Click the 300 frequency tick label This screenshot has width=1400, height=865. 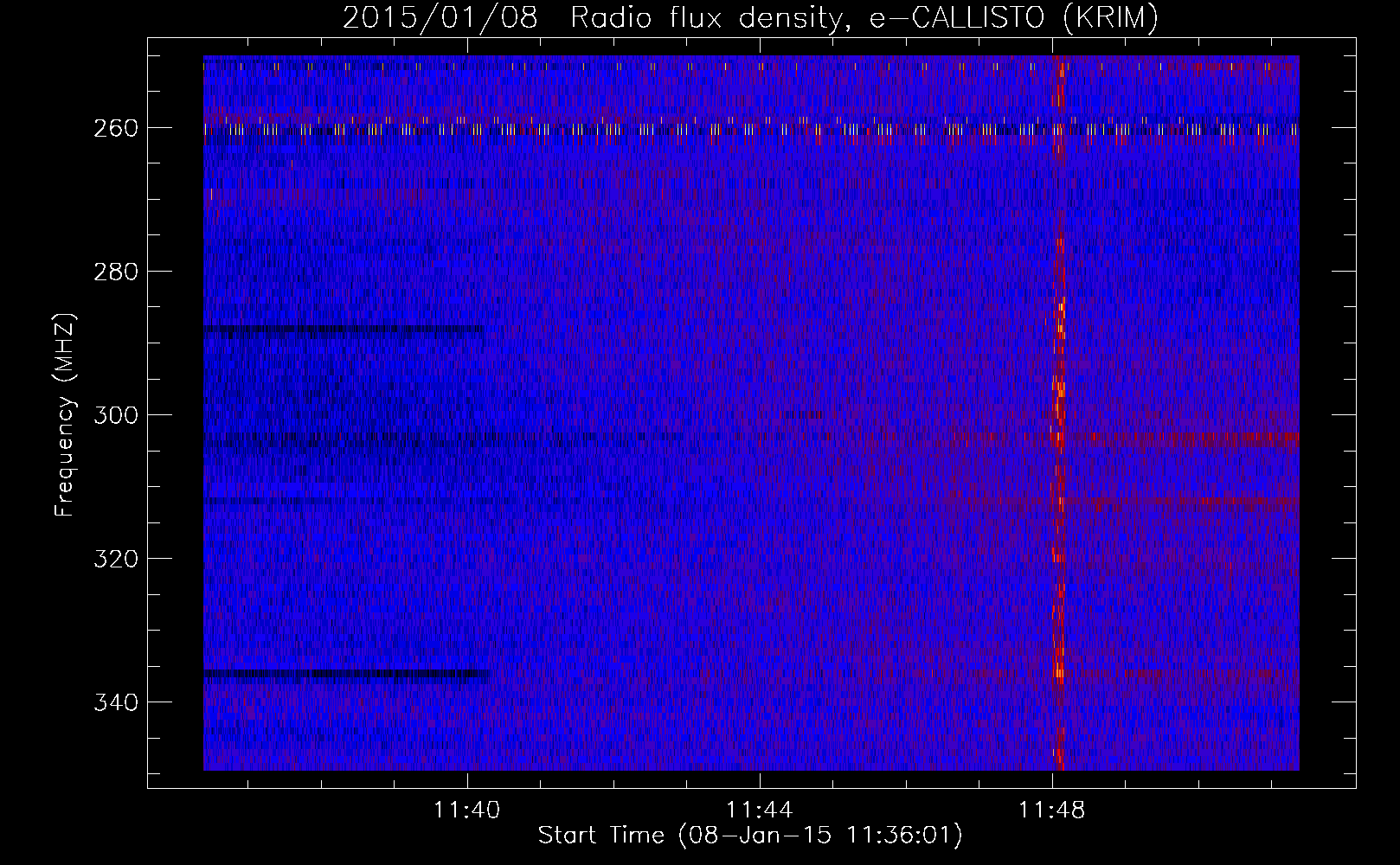tap(116, 415)
